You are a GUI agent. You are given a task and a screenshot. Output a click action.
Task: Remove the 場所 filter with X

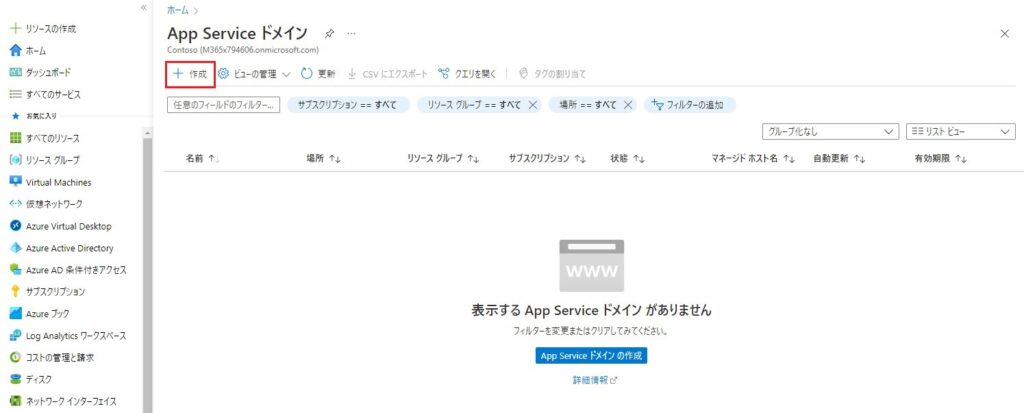coord(628,105)
